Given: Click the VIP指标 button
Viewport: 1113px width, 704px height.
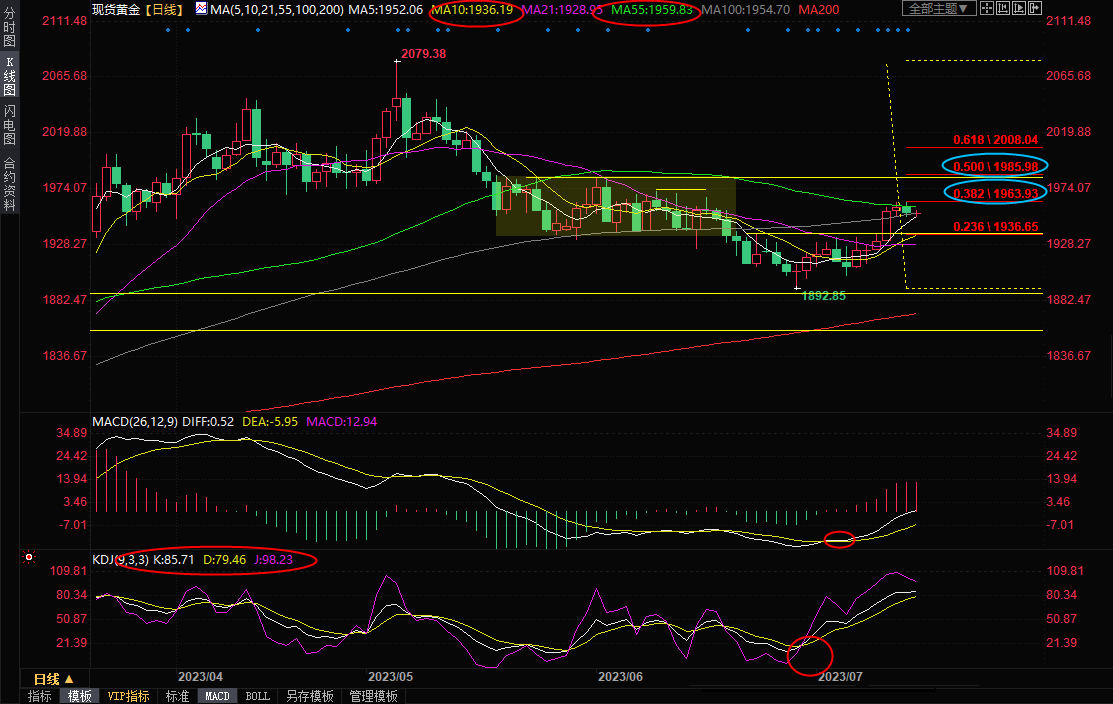Looking at the screenshot, I should tap(128, 696).
